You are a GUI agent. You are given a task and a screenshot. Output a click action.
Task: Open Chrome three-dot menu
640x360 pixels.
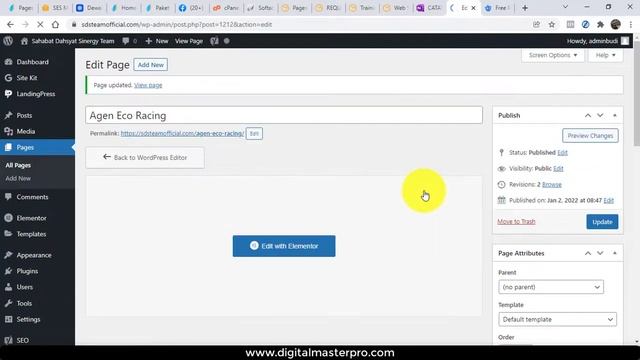coord(631,24)
